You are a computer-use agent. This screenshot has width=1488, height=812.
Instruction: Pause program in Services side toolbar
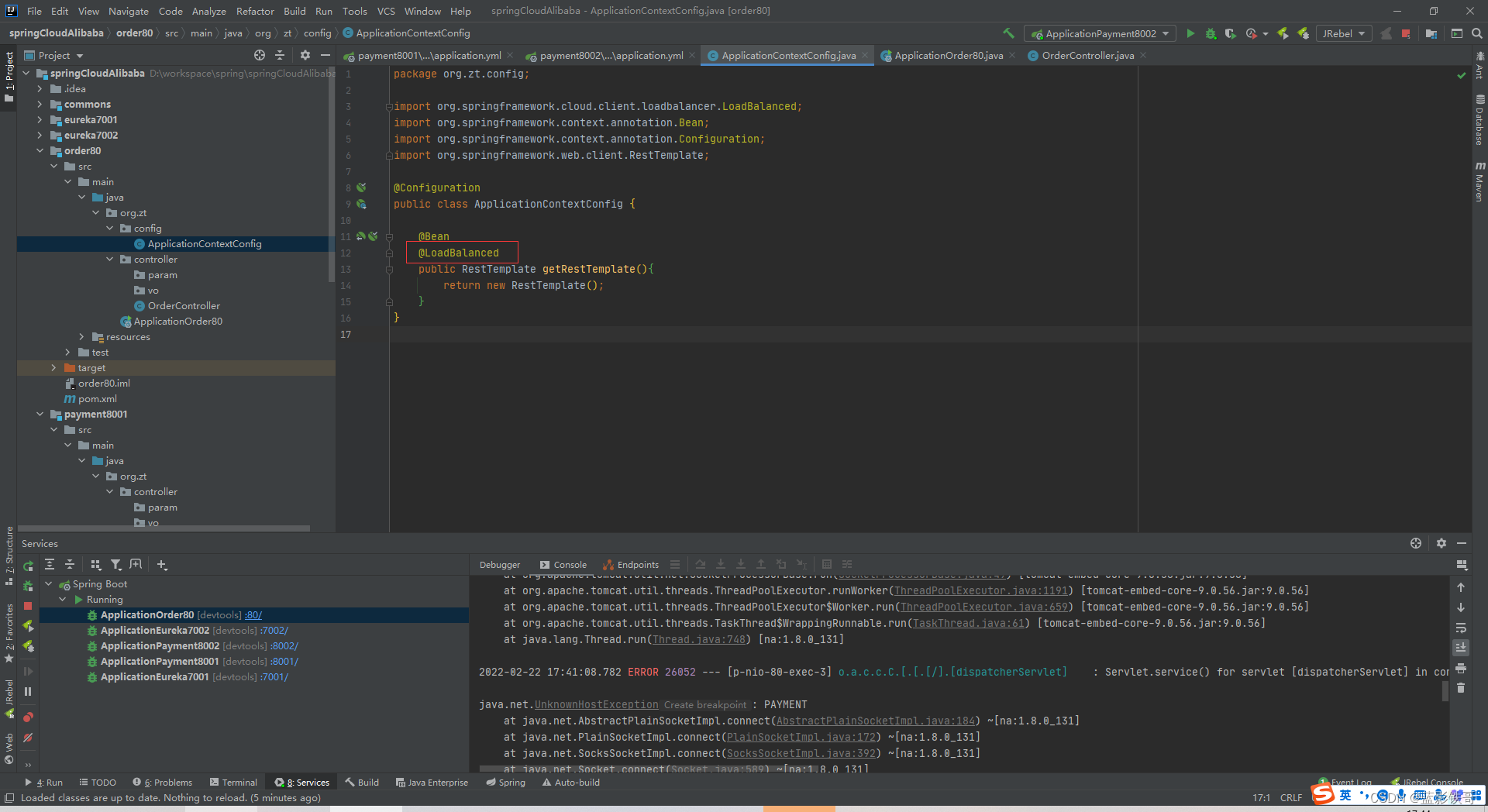point(28,691)
